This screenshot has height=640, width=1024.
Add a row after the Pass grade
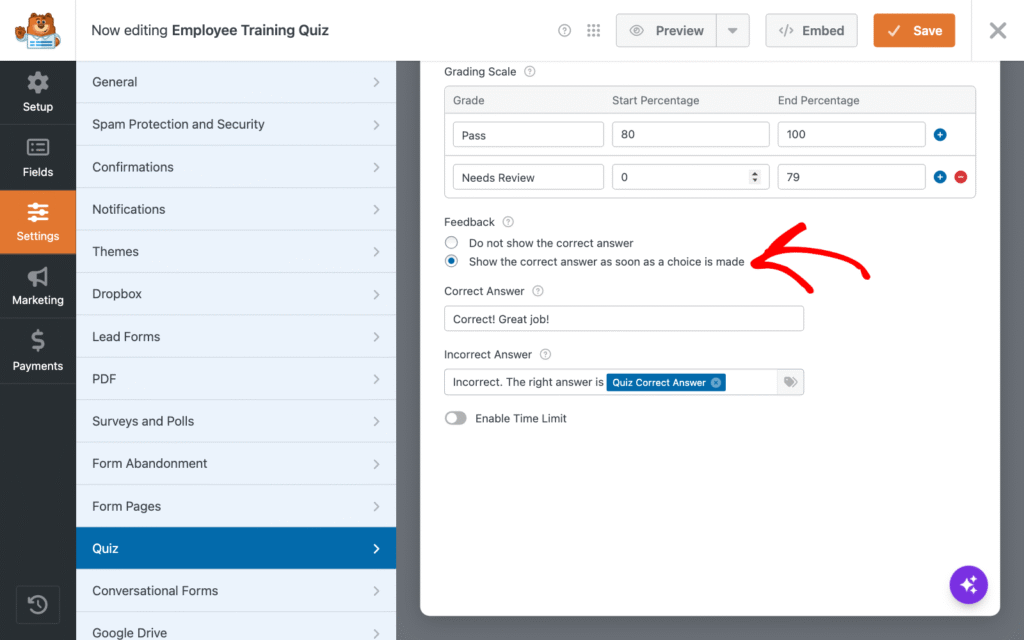coord(940,135)
